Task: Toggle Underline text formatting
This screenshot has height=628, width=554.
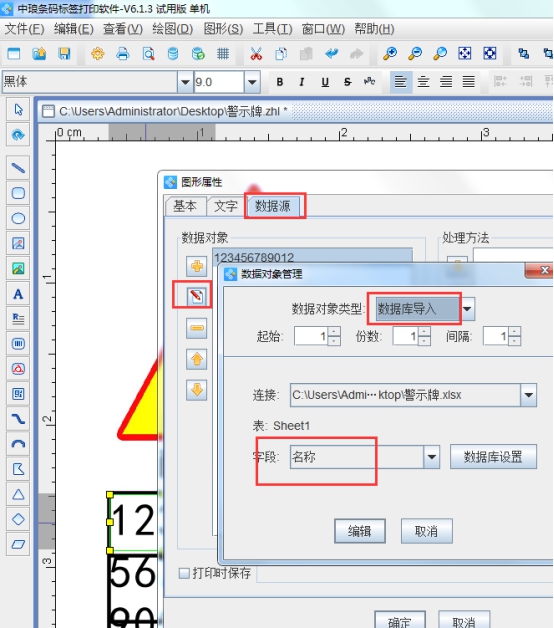Action: click(x=325, y=82)
